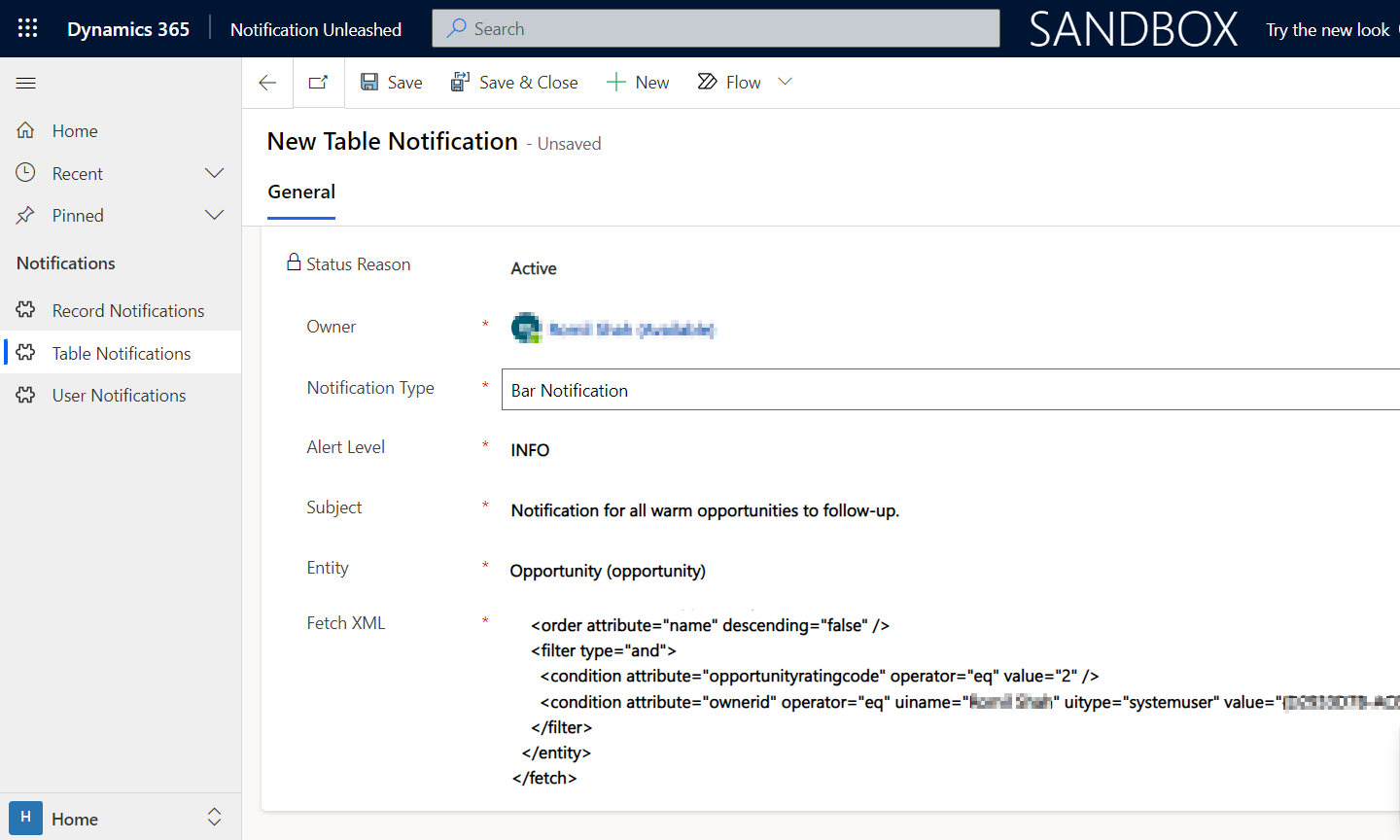Open Pinned in the sidebar
Image resolution: width=1400 pixels, height=840 pixels.
coord(121,215)
